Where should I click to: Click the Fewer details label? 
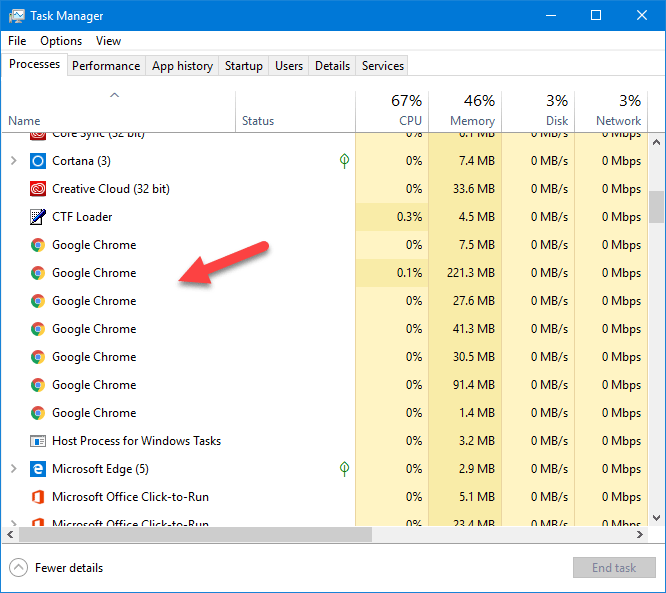(x=69, y=568)
